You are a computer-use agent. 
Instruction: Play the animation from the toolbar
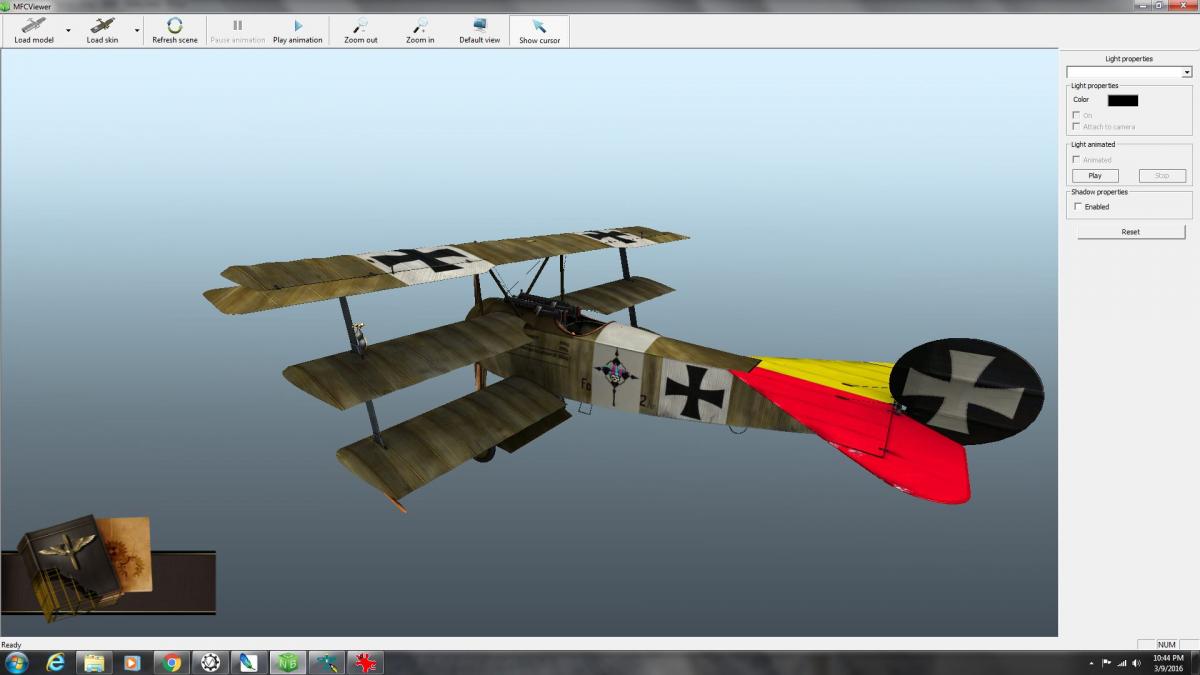298,26
